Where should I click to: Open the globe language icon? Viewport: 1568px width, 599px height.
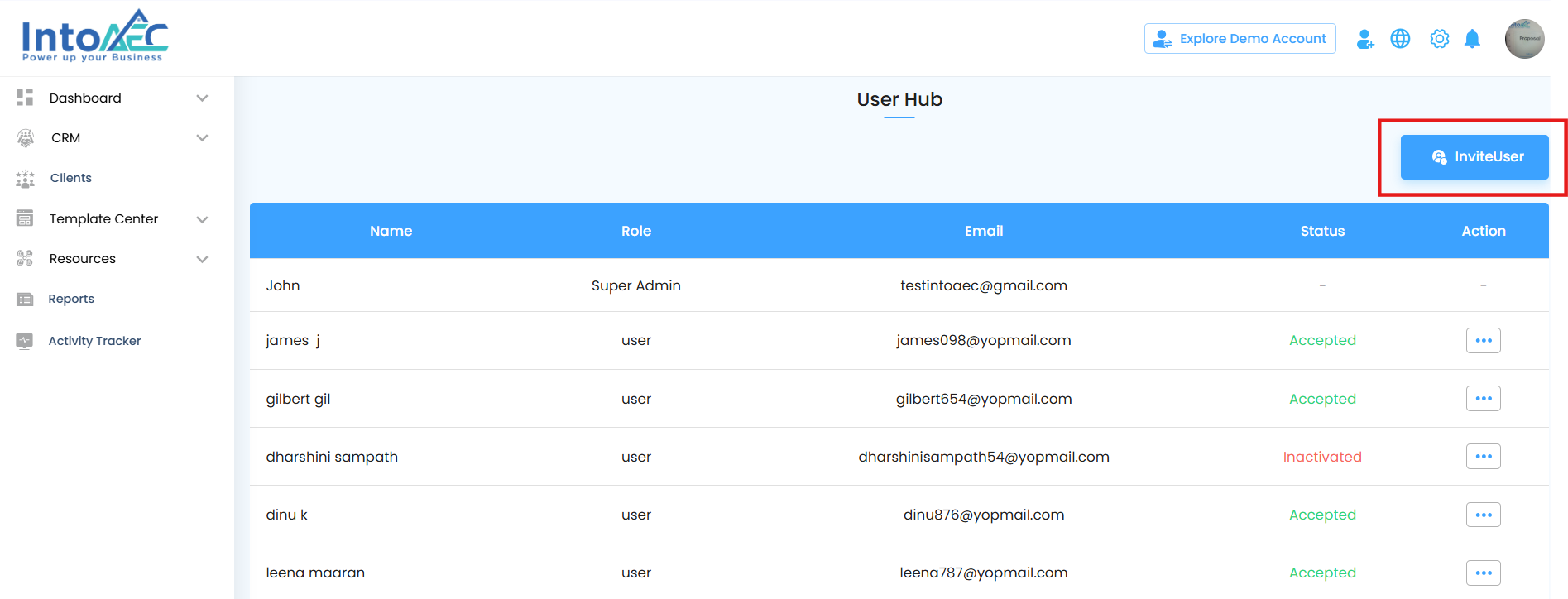pos(1400,39)
